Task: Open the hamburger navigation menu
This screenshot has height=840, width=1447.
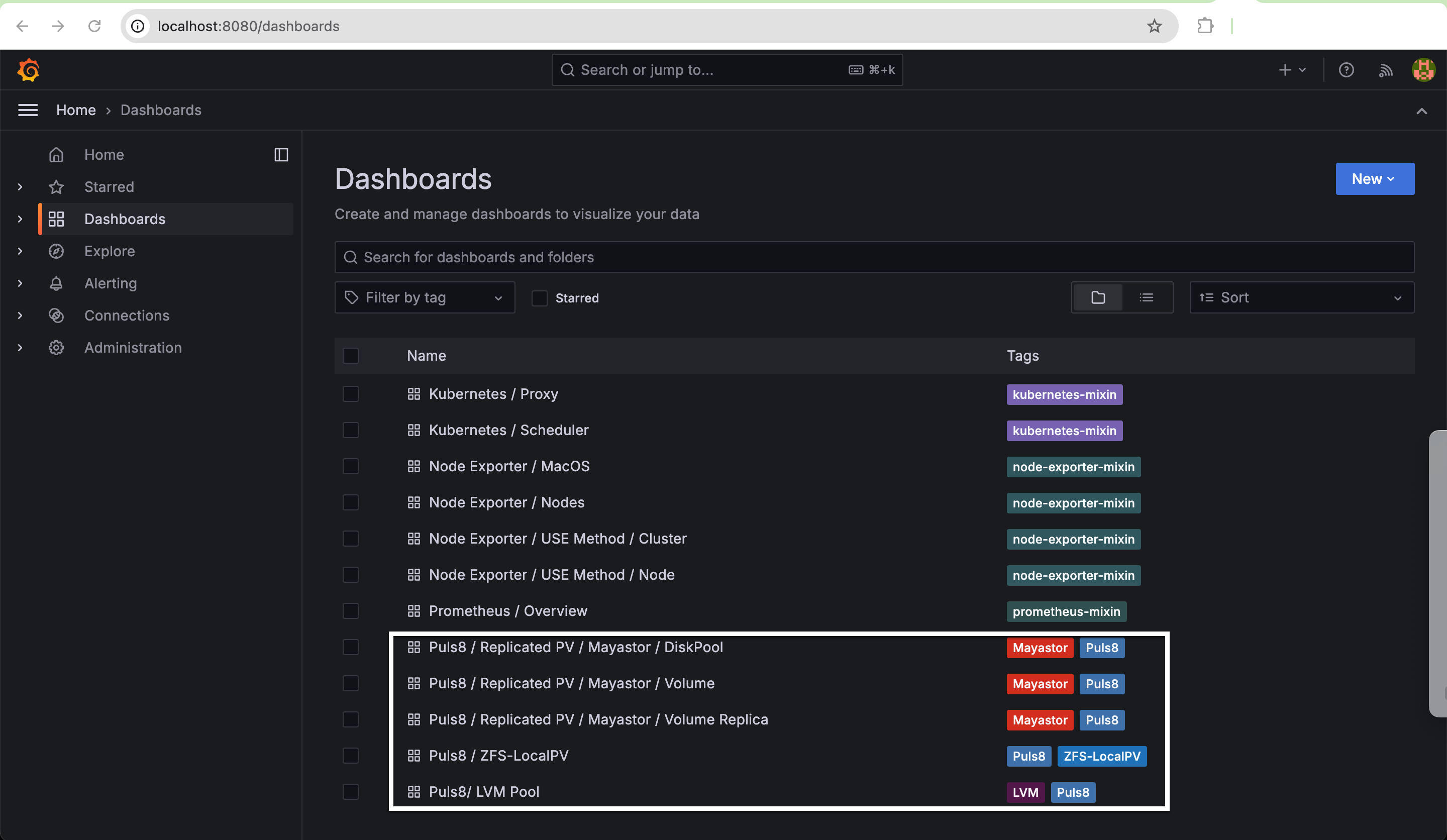Action: [x=28, y=110]
